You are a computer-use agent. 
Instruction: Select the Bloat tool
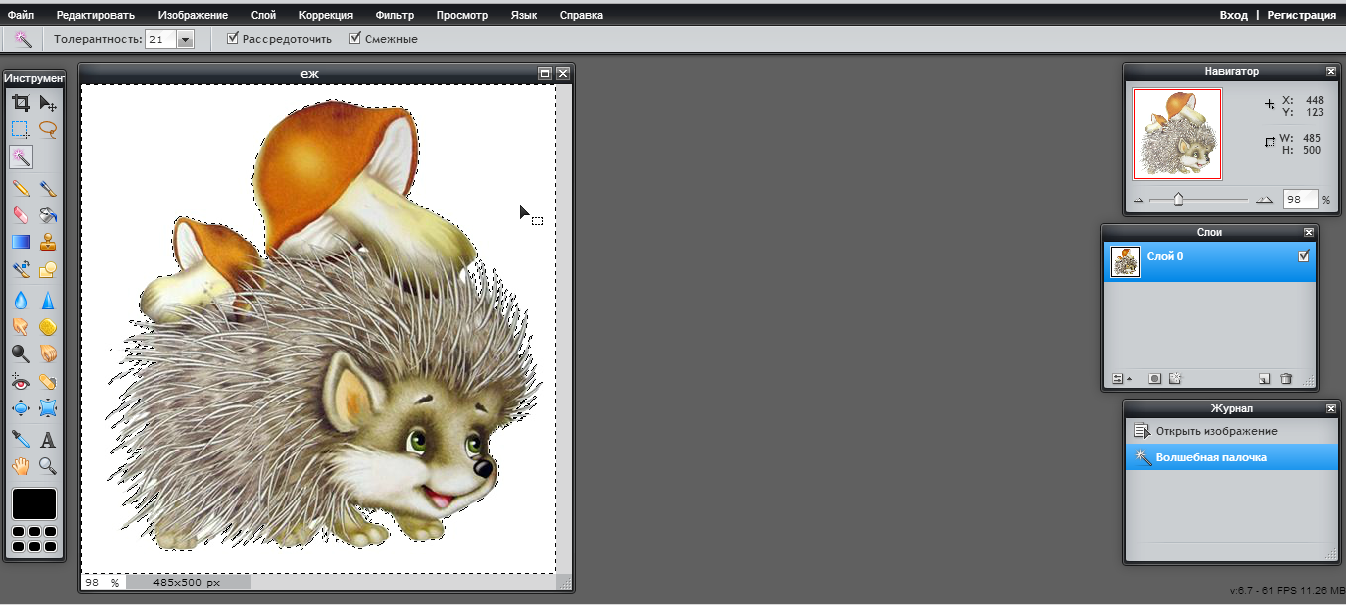pos(20,408)
